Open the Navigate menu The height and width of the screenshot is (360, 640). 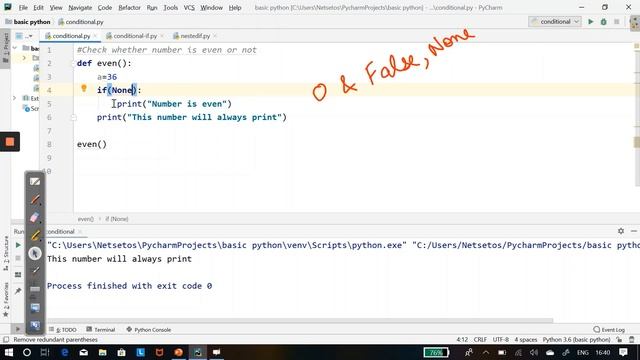click(x=80, y=8)
